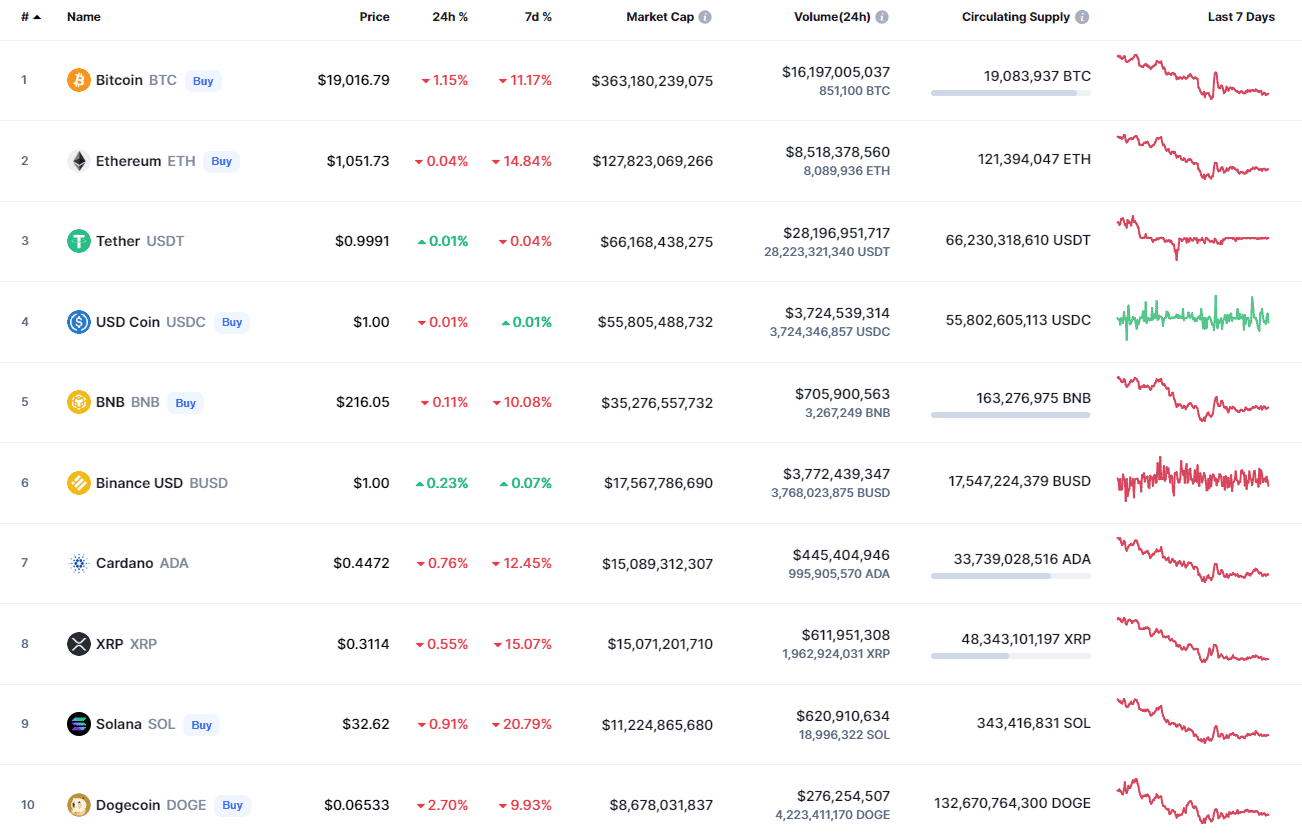Click the Buy button next to Solana
Viewport: 1302px width, 836px height.
point(202,724)
